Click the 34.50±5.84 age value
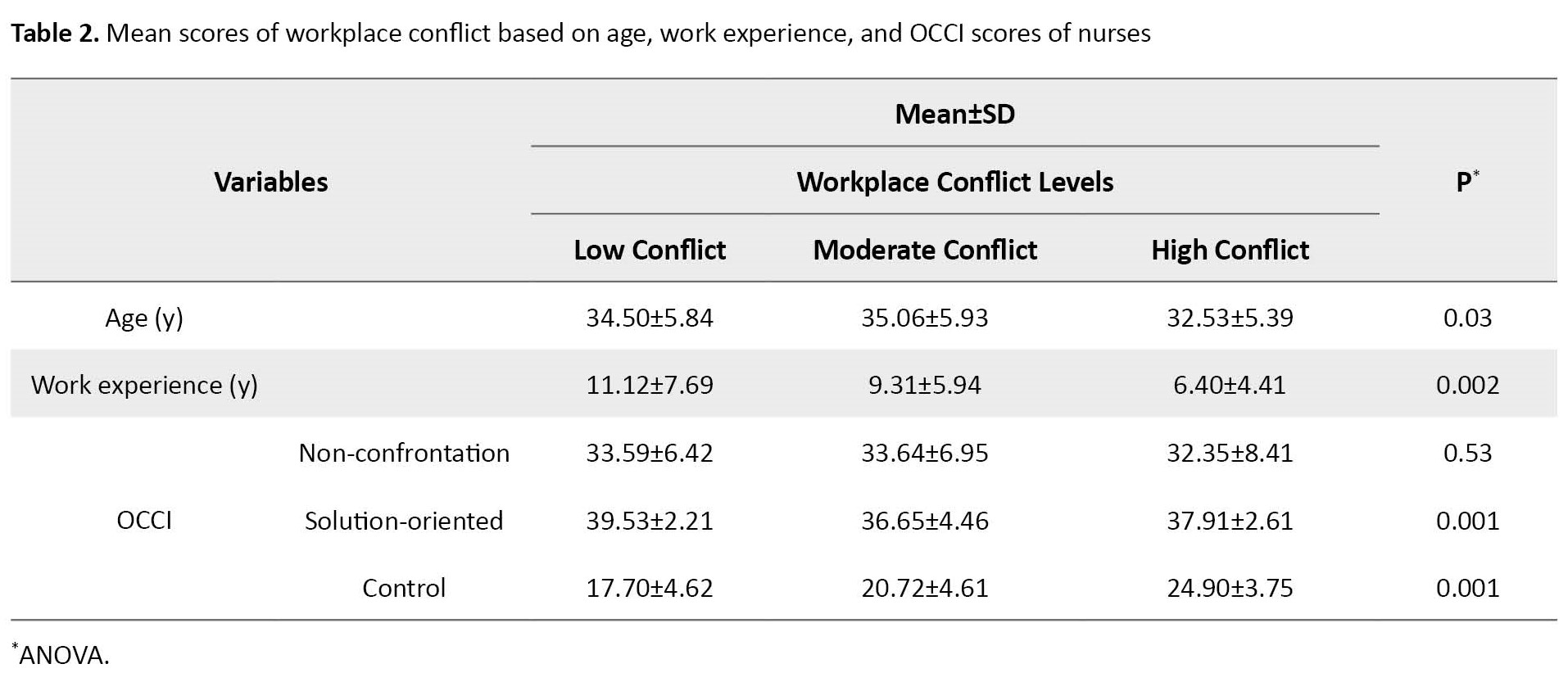Viewport: 1568px width, 691px height. point(650,318)
